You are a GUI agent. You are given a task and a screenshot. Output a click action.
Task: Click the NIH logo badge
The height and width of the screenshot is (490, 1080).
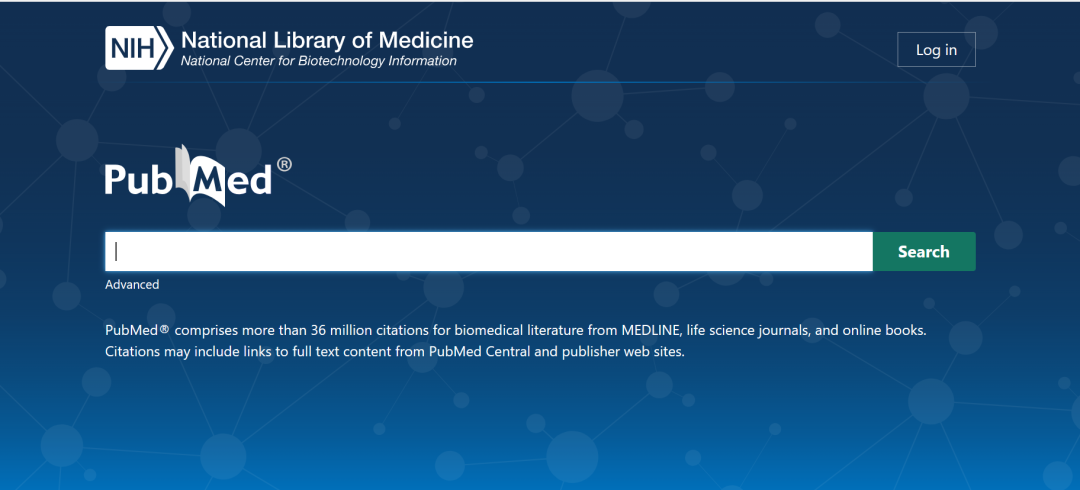point(138,48)
